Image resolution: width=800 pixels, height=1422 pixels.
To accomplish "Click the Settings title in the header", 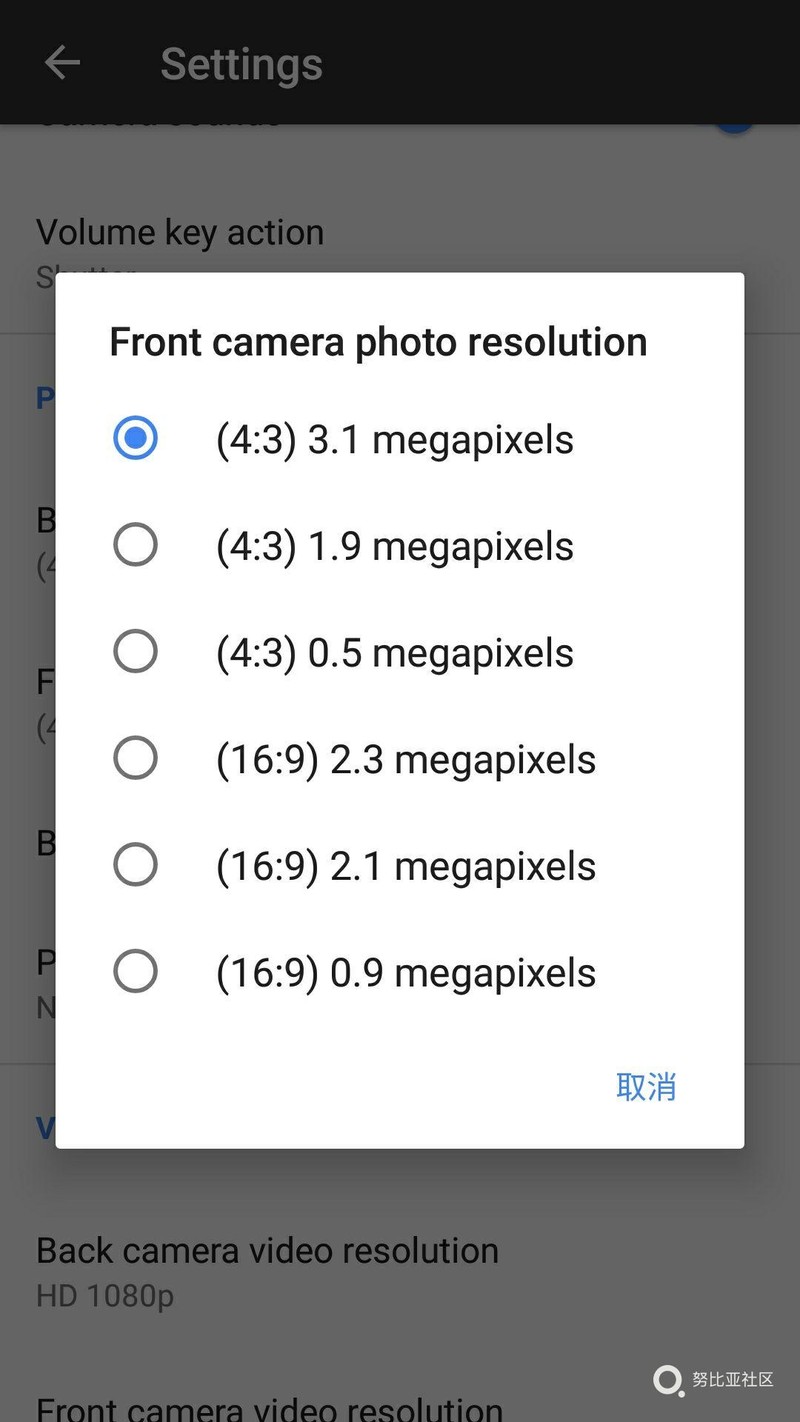I will (241, 64).
